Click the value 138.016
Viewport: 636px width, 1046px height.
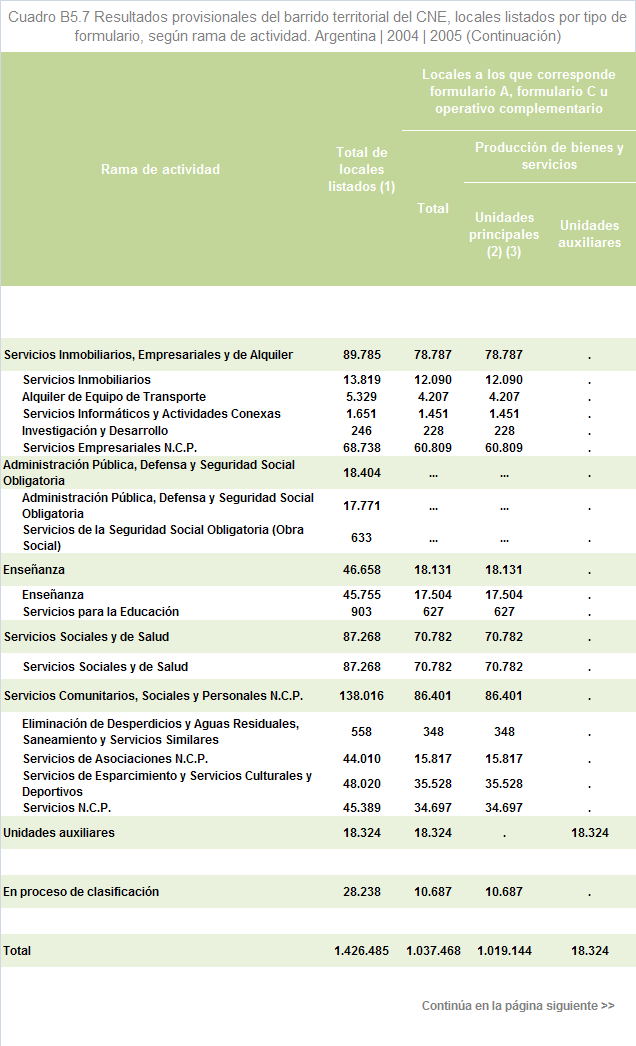tap(362, 696)
